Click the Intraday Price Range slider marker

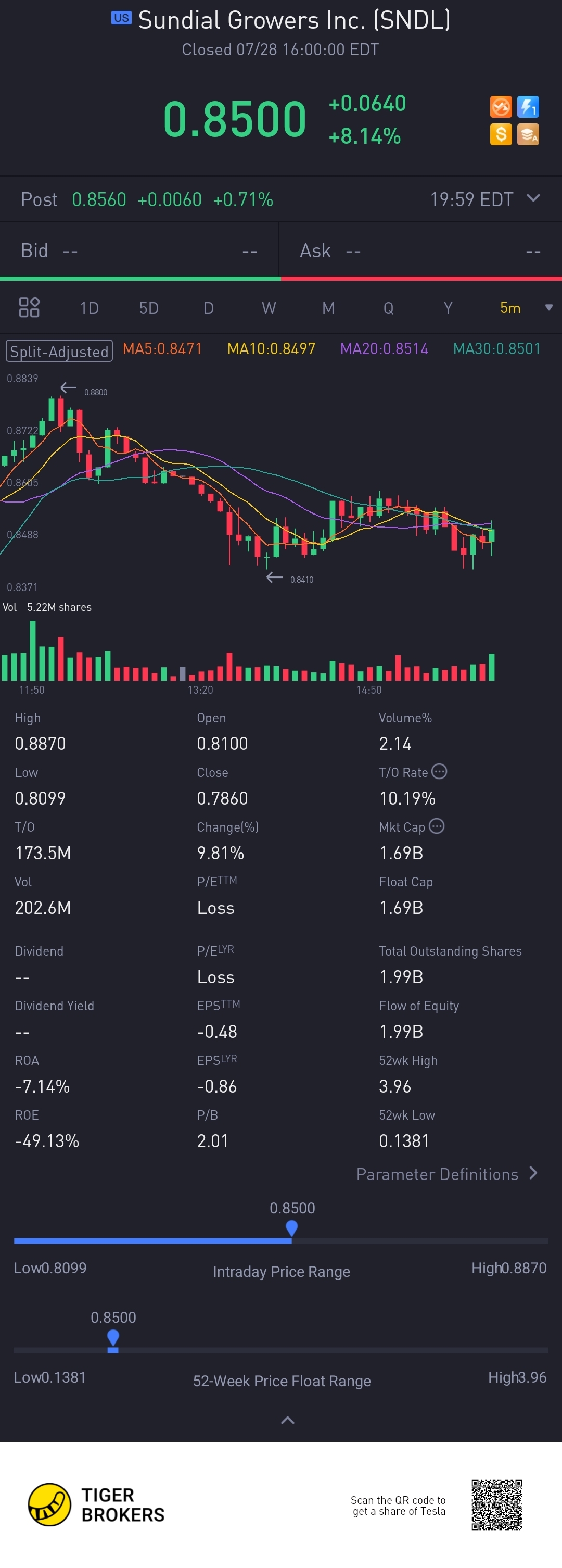click(x=292, y=1228)
